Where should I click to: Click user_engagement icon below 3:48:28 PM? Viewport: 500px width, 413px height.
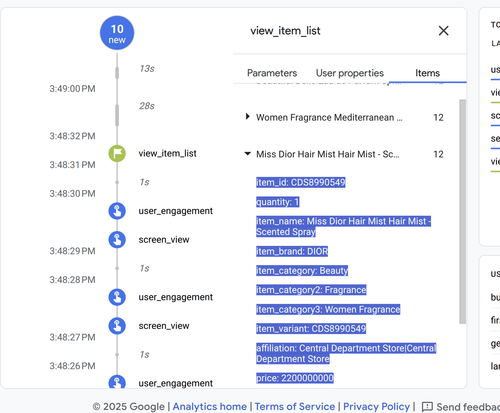coord(117,297)
